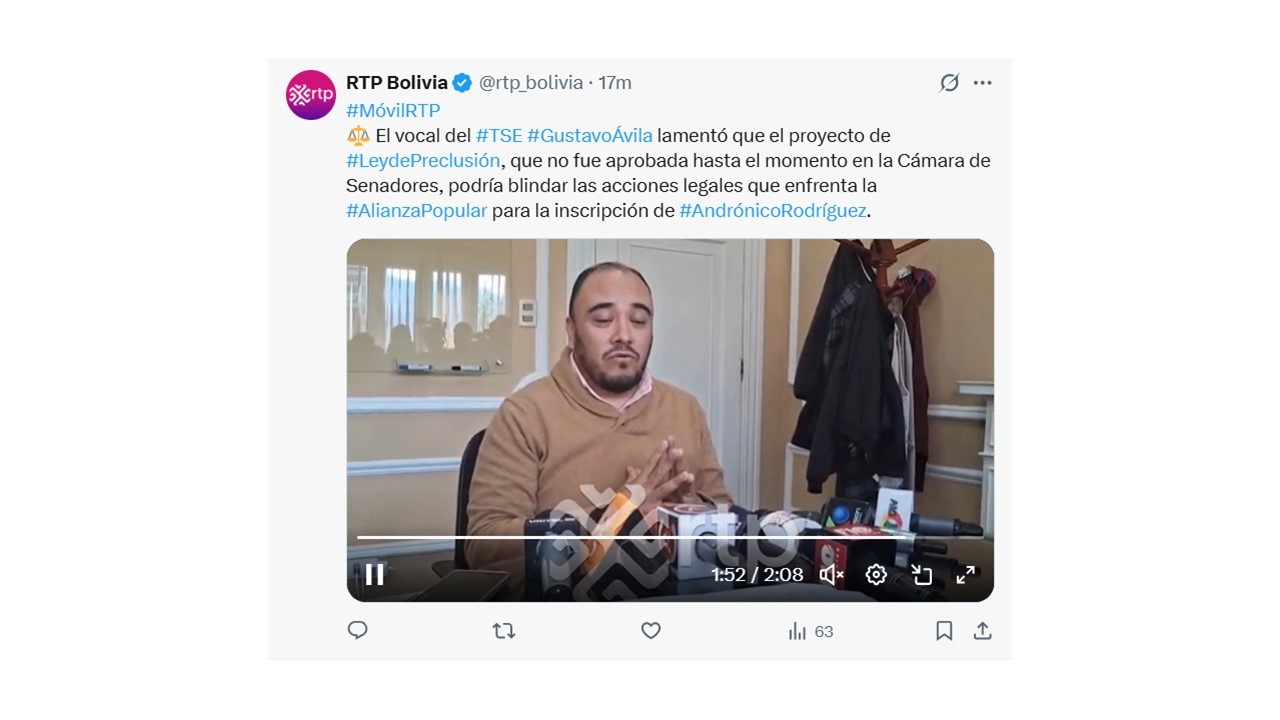This screenshot has height=720, width=1280.
Task: Repost this tweet
Action: point(504,631)
